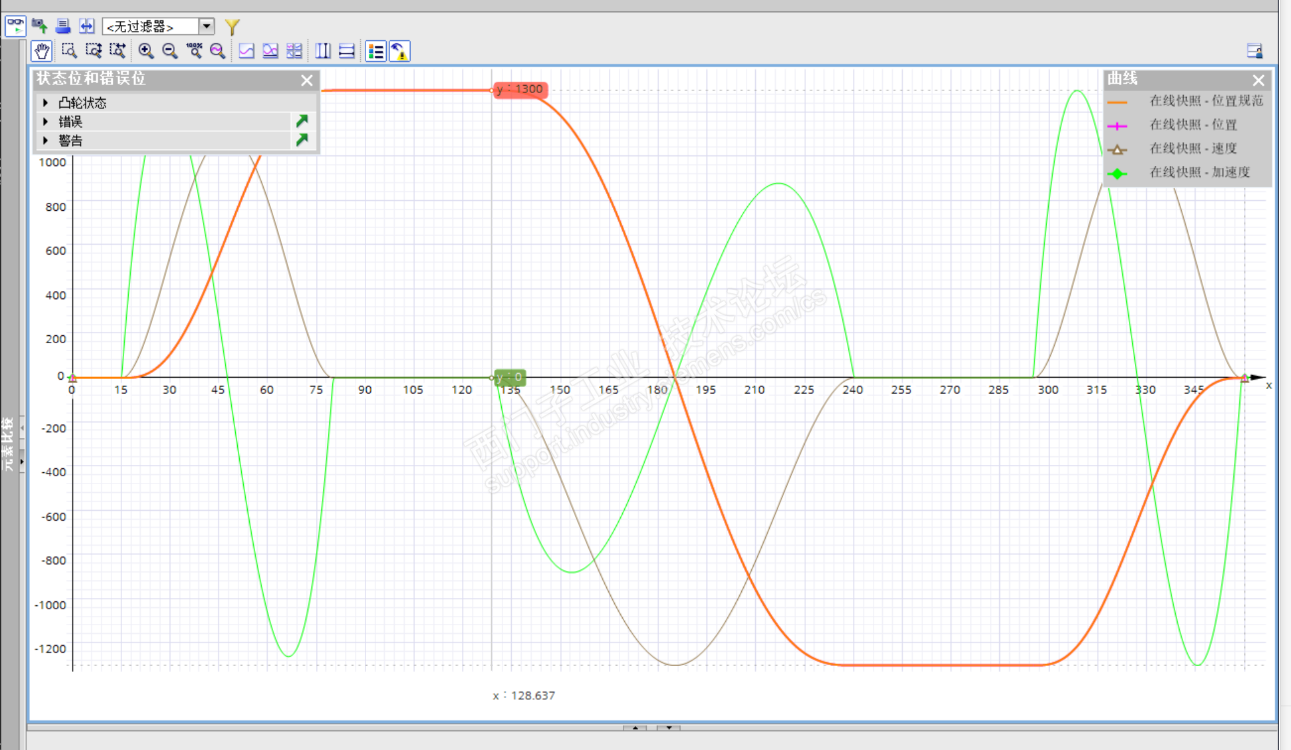Screen dimensions: 1291x750
Task: Click the zoom in magnifier icon
Action: coord(146,51)
